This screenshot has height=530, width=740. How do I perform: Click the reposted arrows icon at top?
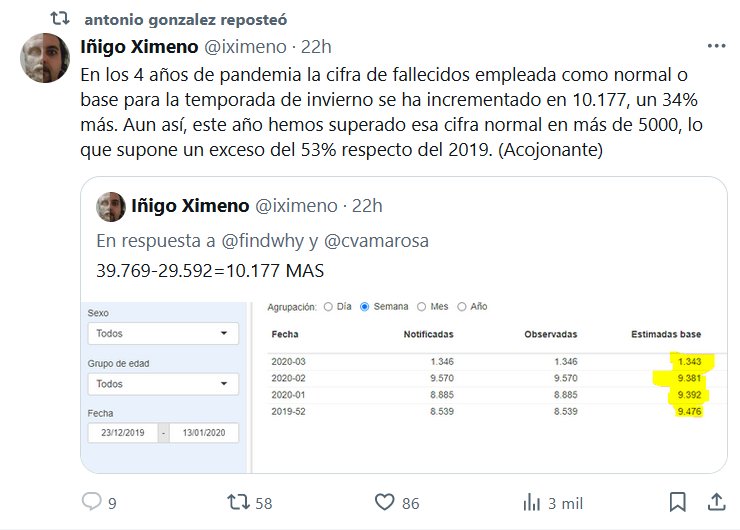(x=60, y=18)
